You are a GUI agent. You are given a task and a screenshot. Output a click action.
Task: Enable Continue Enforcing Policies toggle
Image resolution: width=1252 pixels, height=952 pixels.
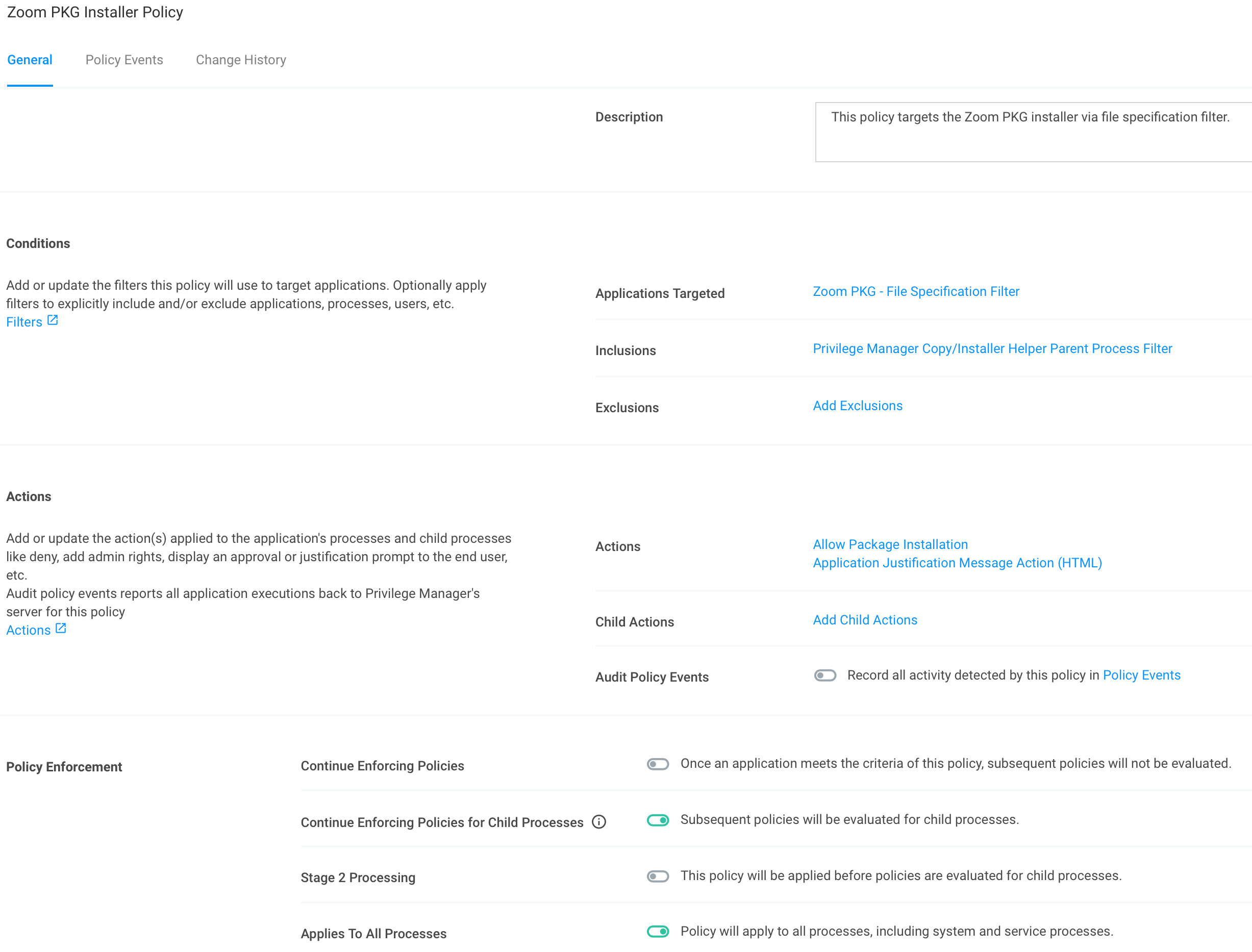[658, 764]
